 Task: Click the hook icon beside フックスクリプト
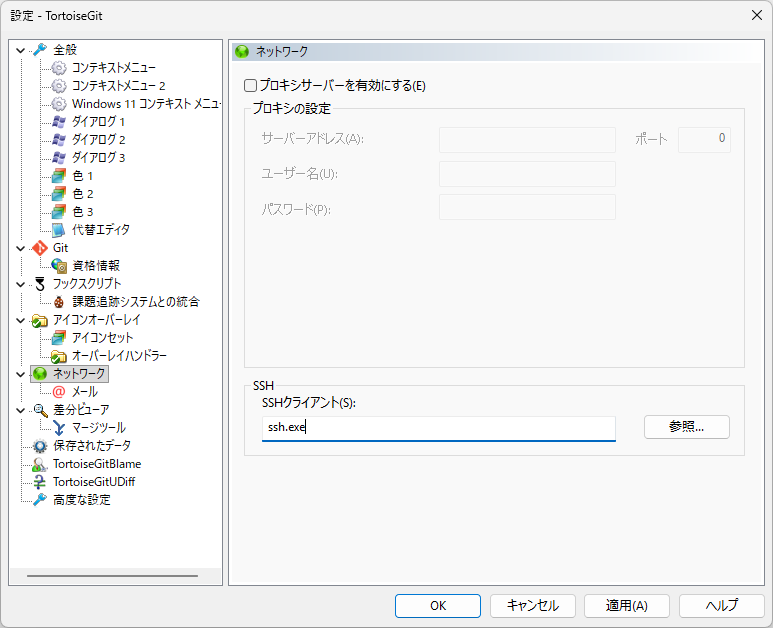pos(40,284)
